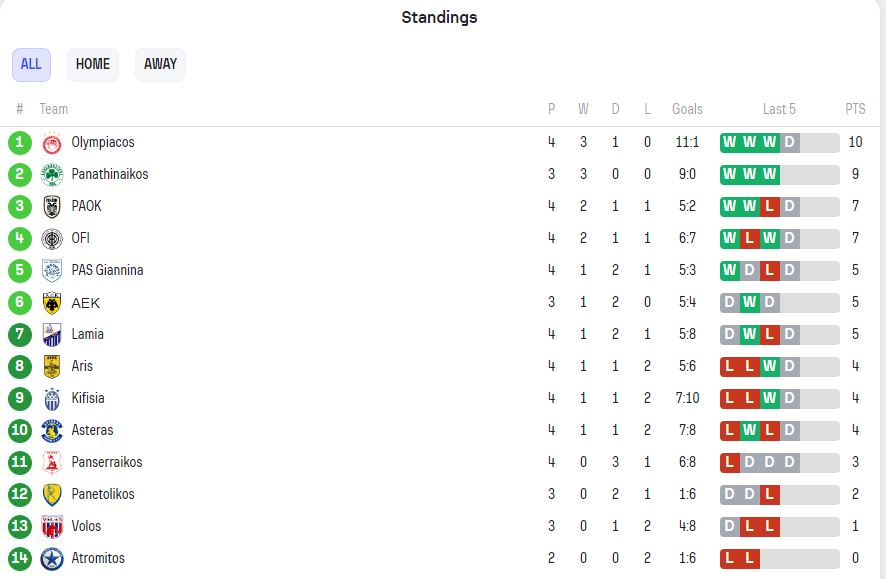Click the OFI circular emblem
886x579 pixels.
(52, 239)
